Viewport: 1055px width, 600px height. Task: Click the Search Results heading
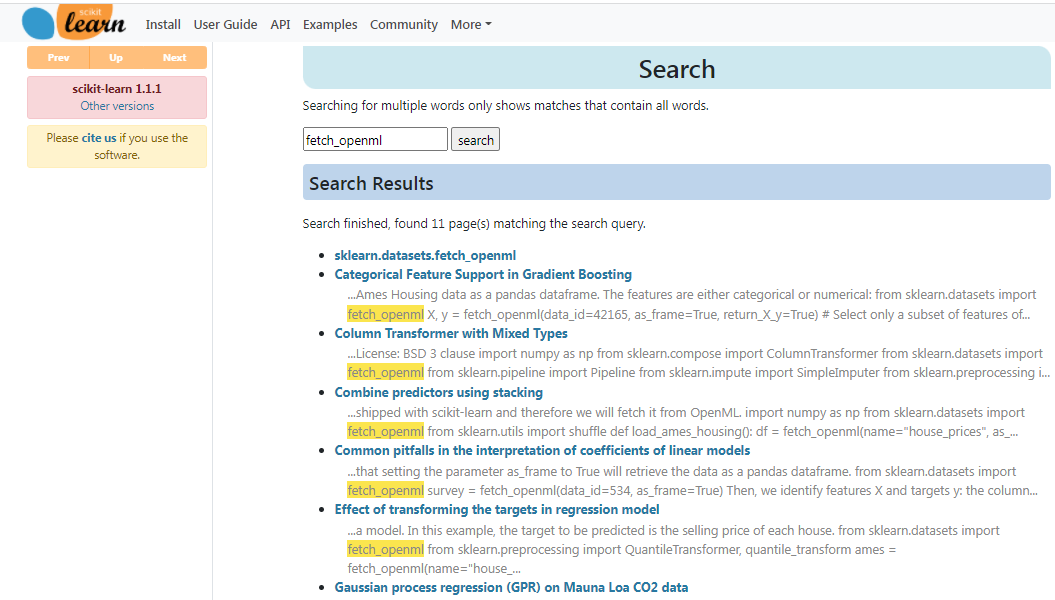[x=371, y=184]
